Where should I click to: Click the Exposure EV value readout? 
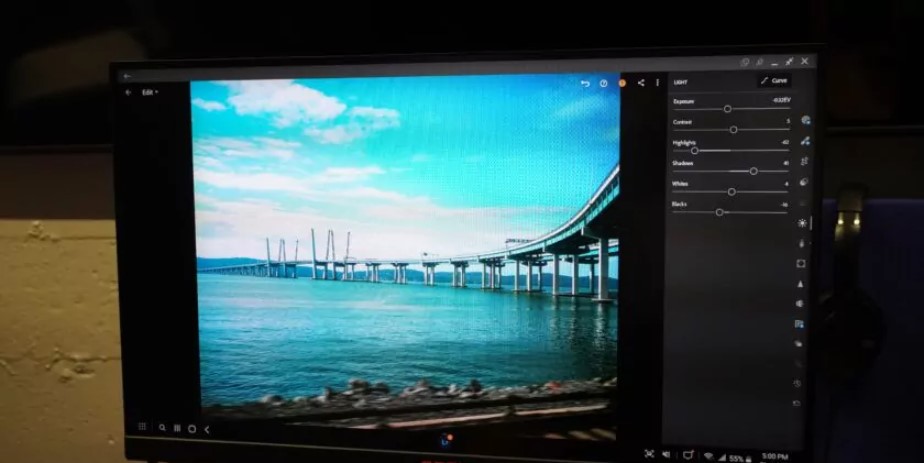click(781, 100)
